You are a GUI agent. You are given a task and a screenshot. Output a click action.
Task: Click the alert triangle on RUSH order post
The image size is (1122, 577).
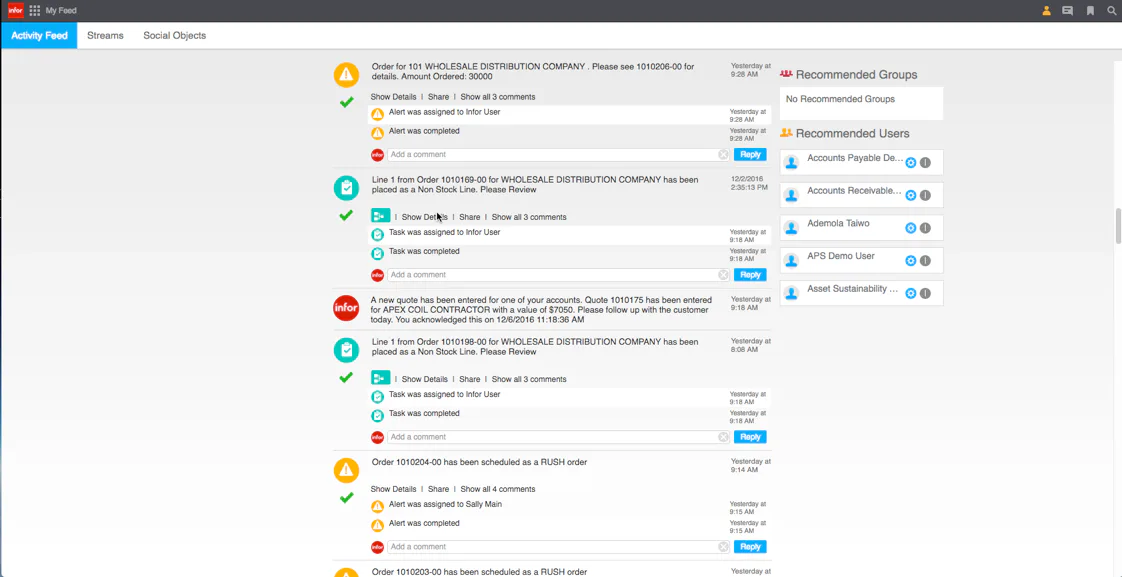(x=345, y=469)
